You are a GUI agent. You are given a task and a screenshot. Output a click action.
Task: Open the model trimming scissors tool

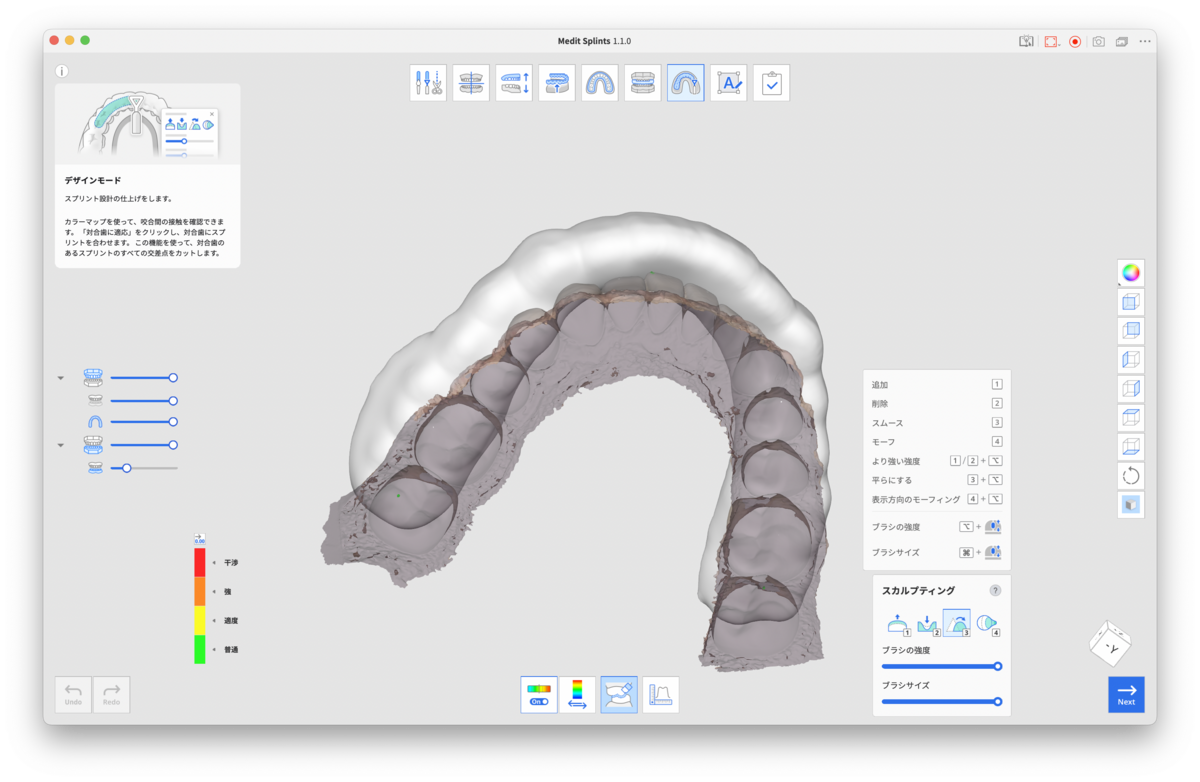[x=428, y=82]
